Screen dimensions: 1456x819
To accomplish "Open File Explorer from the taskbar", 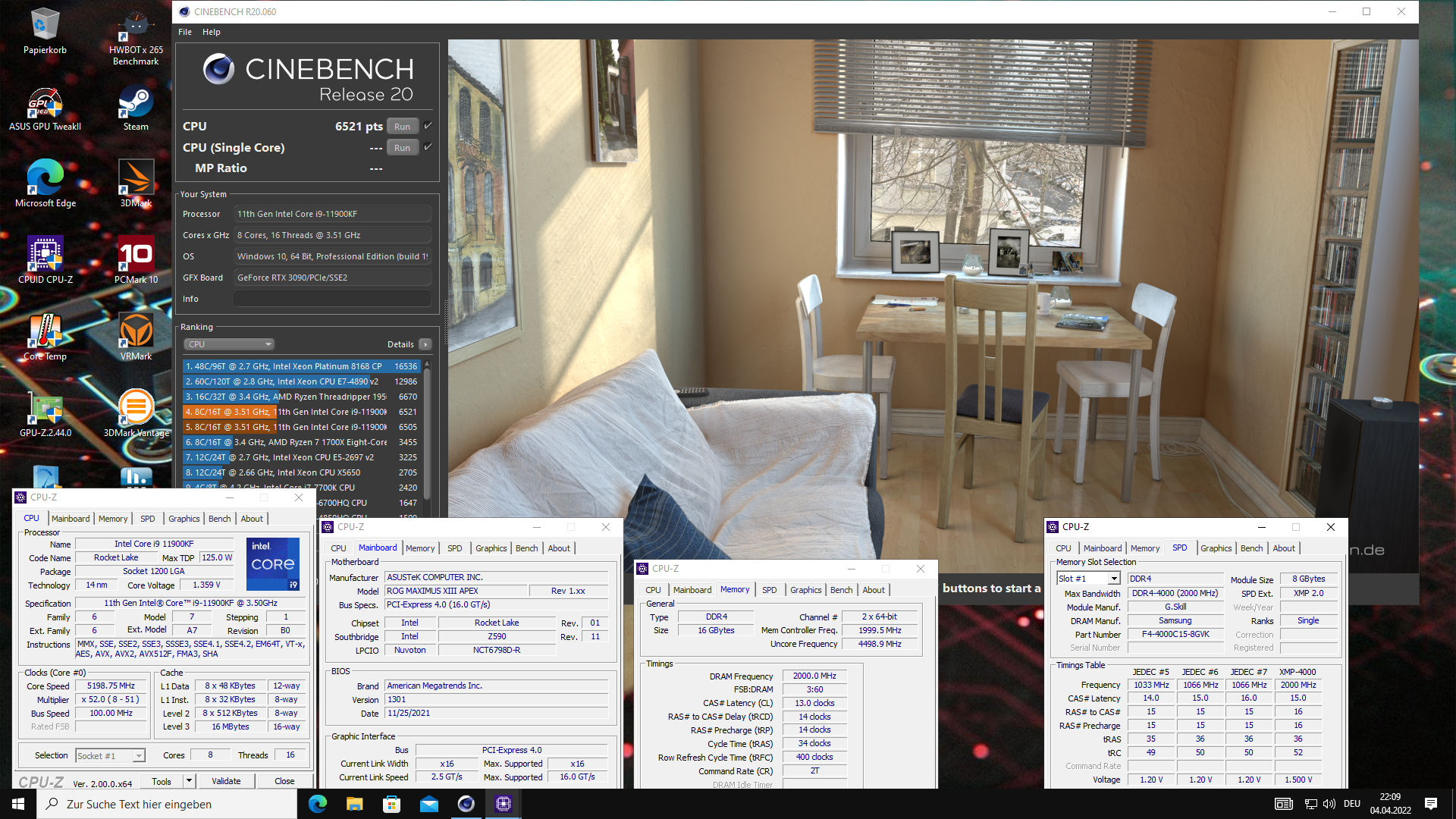I will tap(354, 804).
